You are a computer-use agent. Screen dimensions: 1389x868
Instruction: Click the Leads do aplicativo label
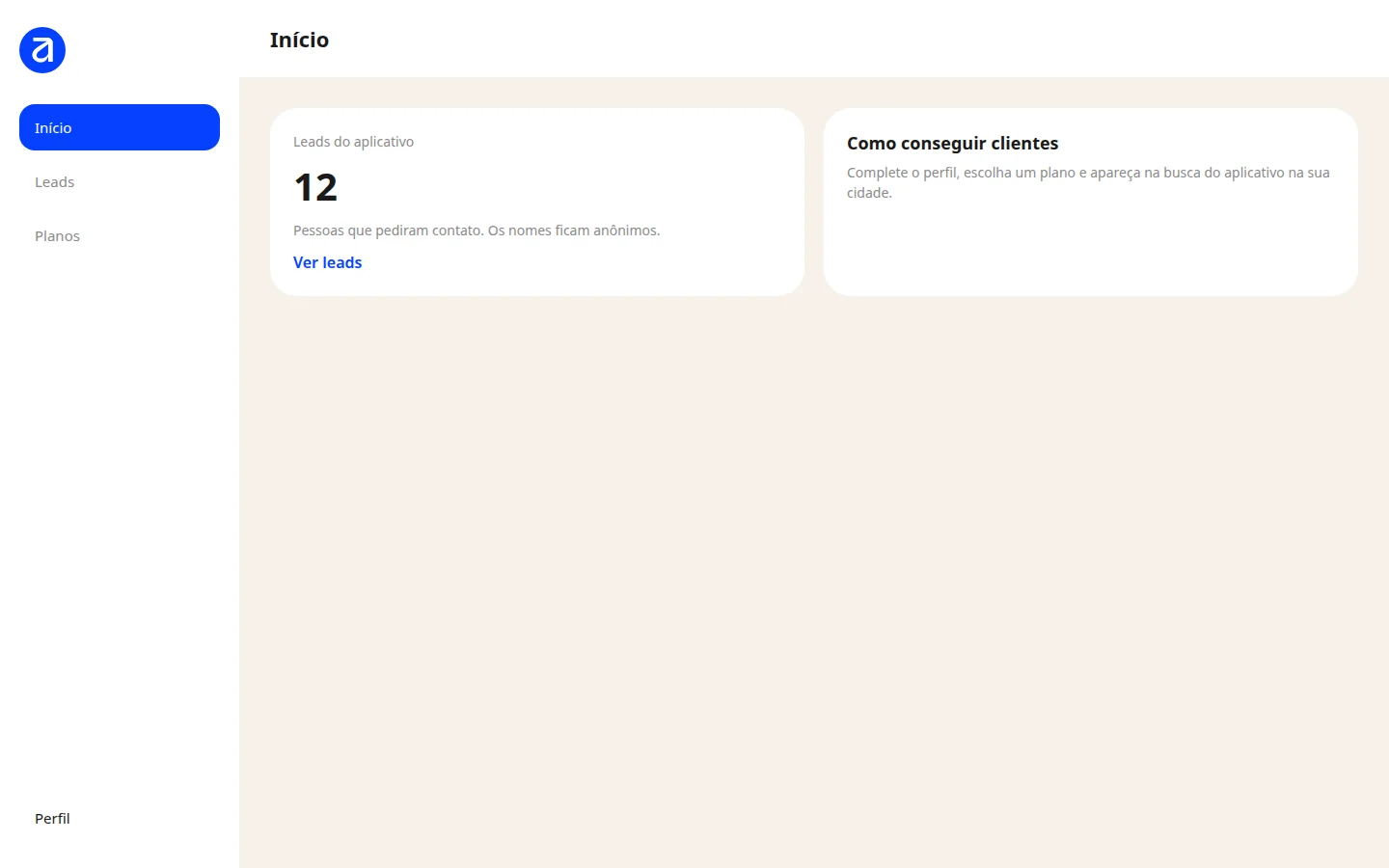tap(353, 142)
